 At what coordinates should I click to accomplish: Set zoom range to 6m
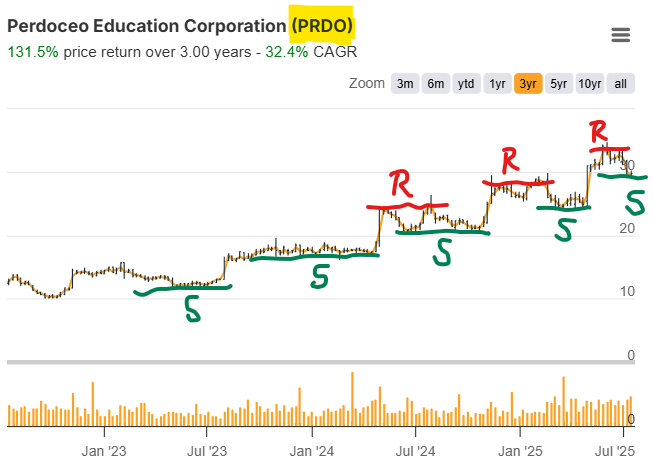tap(436, 84)
